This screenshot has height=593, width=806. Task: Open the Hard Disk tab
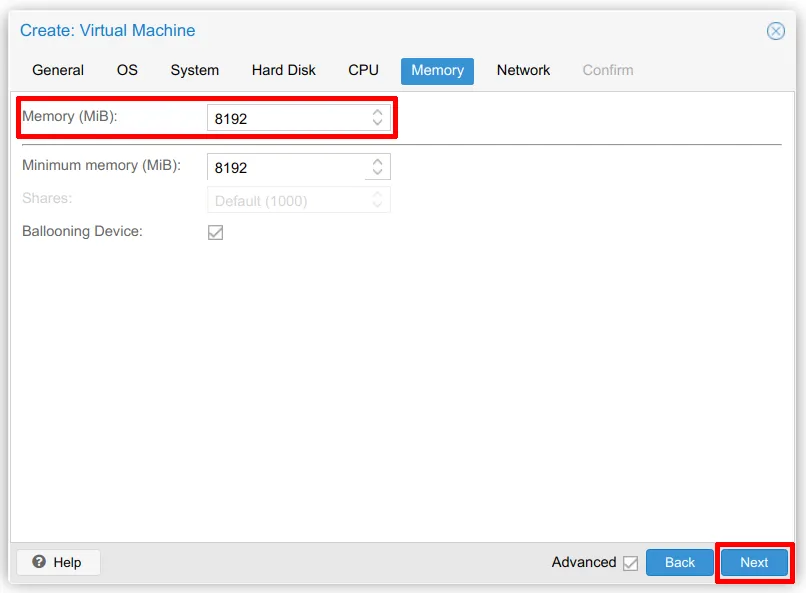pos(283,70)
